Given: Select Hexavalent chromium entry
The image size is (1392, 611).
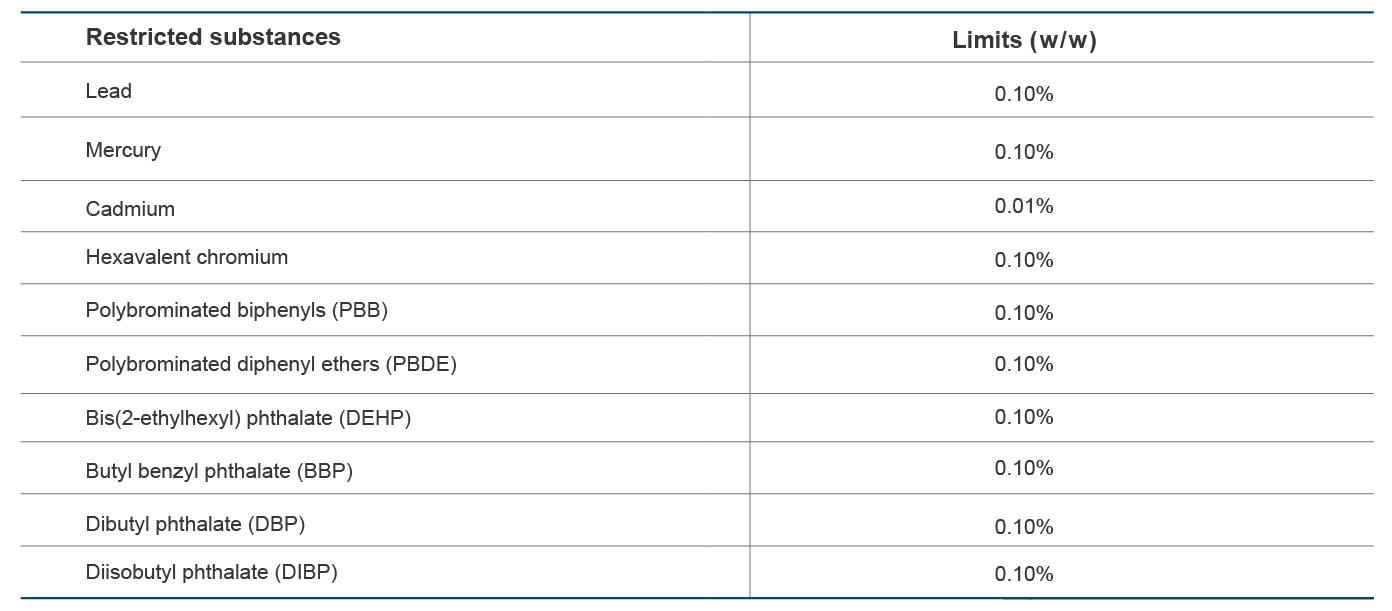Looking at the screenshot, I should pyautogui.click(x=187, y=257).
